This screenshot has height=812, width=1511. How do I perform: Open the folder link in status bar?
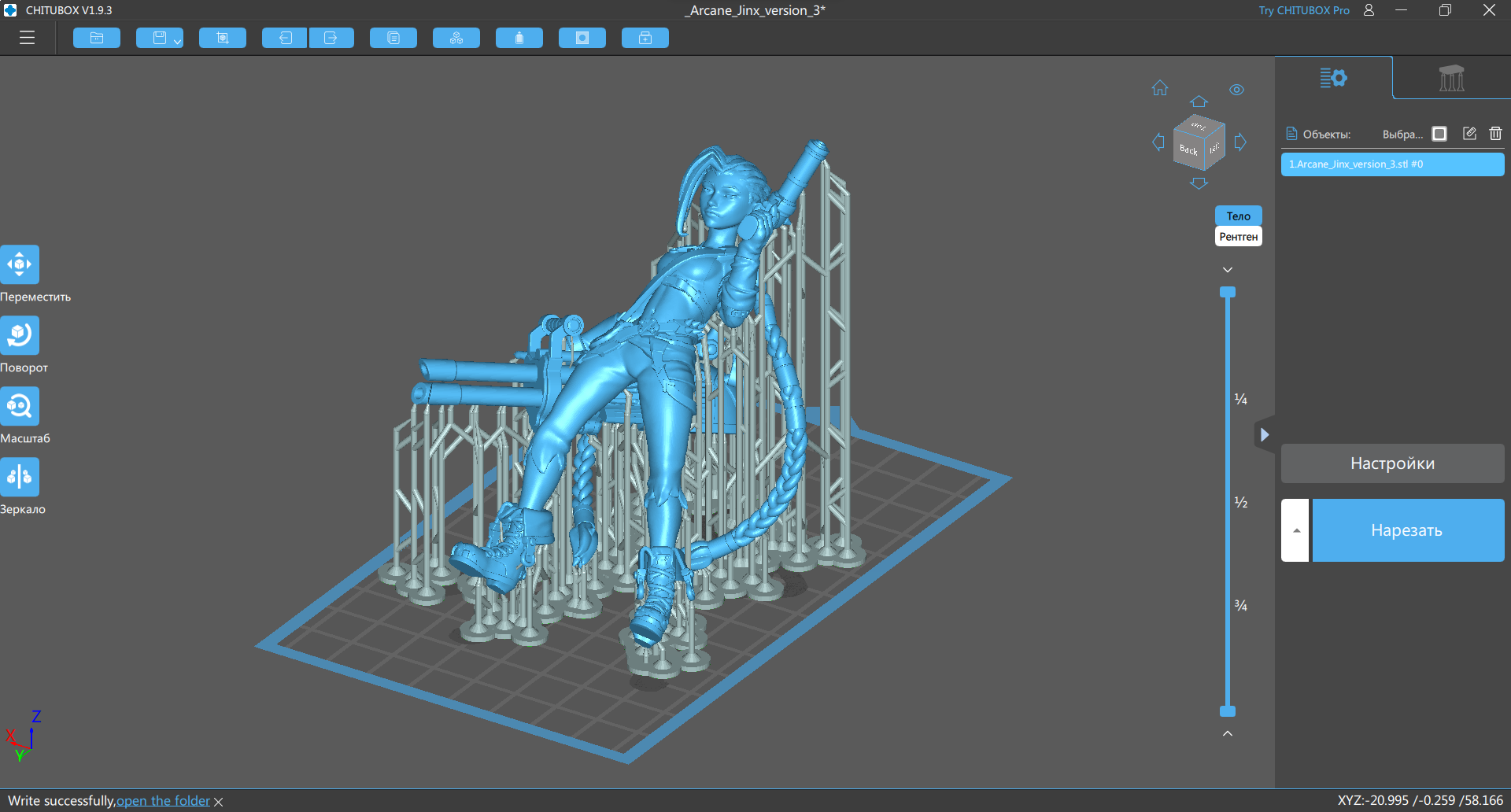(x=164, y=801)
